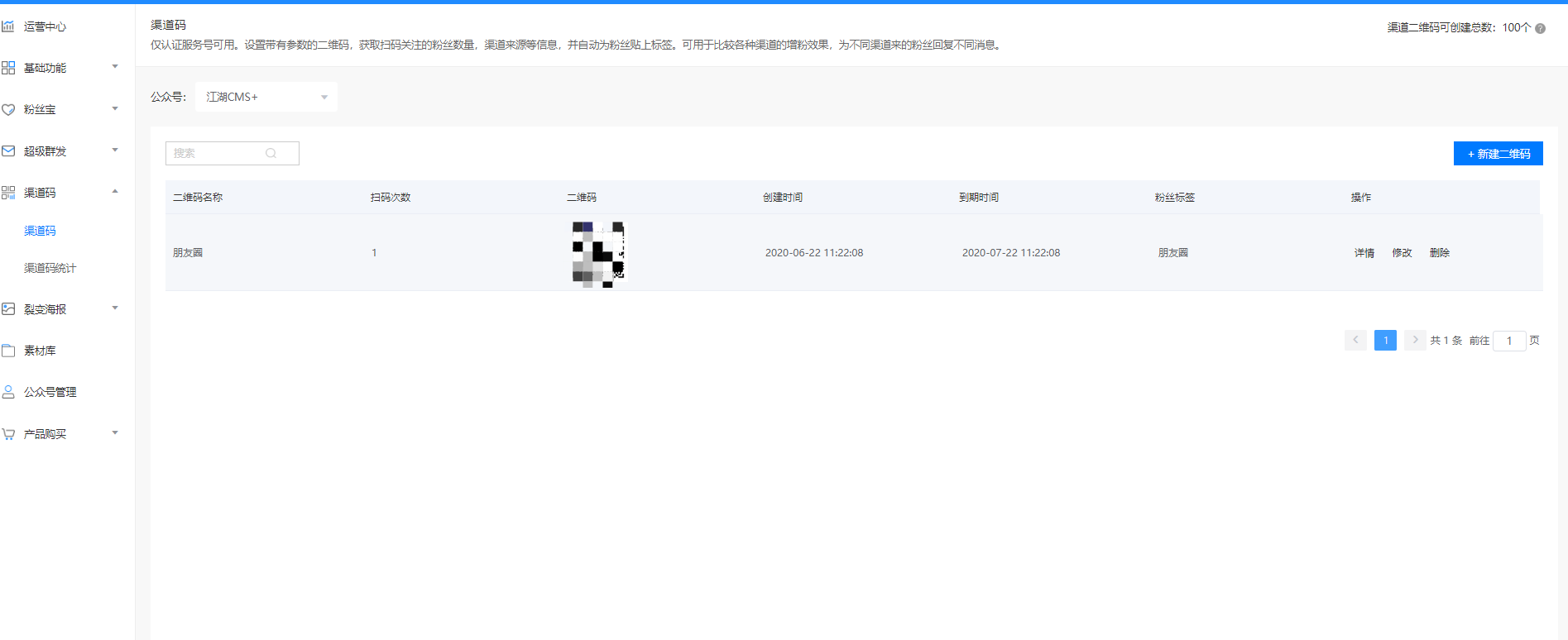This screenshot has height=640, width=1568.
Task: Open 详情 for 朋友圈 row
Action: (x=1364, y=253)
